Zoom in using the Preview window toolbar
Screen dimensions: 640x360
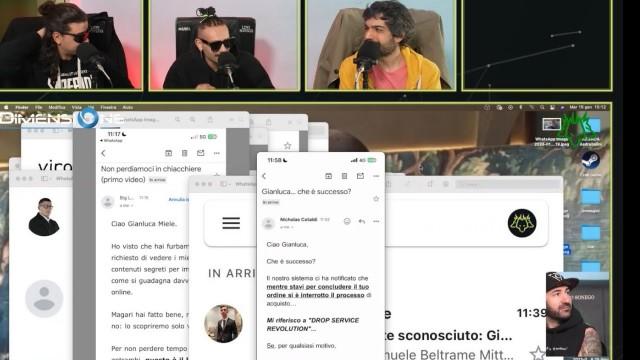(192, 120)
